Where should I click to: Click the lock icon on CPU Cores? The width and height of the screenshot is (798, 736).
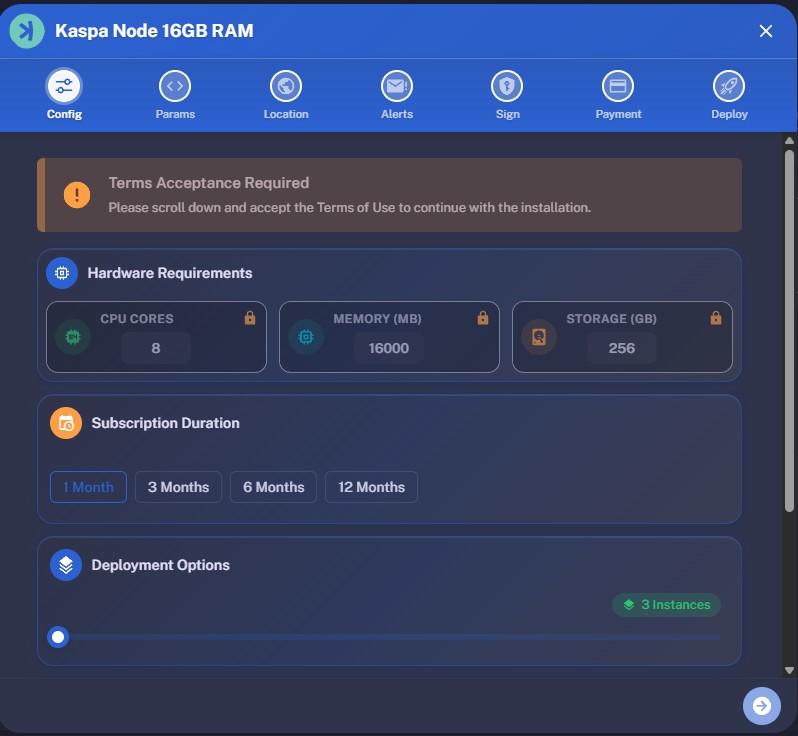250,318
